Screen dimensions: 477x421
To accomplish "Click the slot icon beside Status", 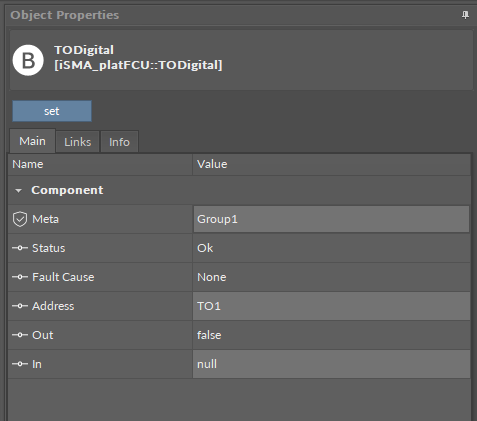I will tap(20, 248).
